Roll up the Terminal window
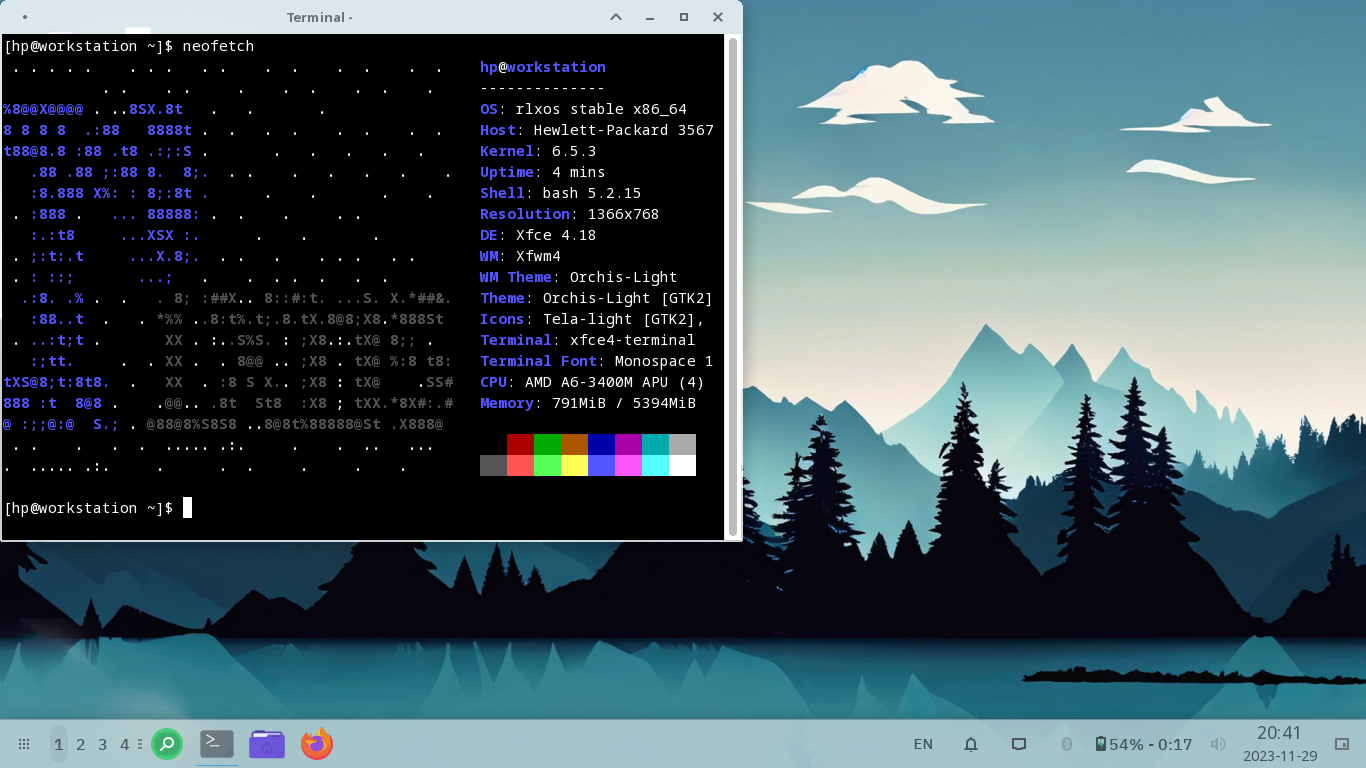The image size is (1366, 768). pos(616,17)
